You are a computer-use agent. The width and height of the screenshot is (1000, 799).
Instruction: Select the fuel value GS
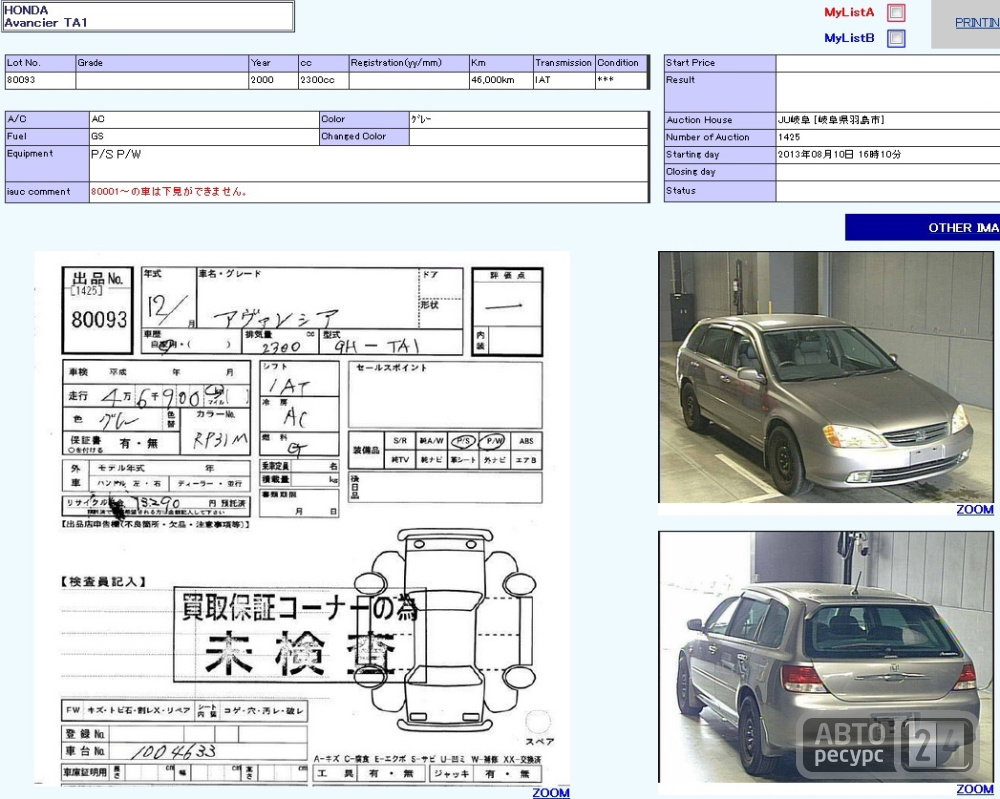pos(97,136)
